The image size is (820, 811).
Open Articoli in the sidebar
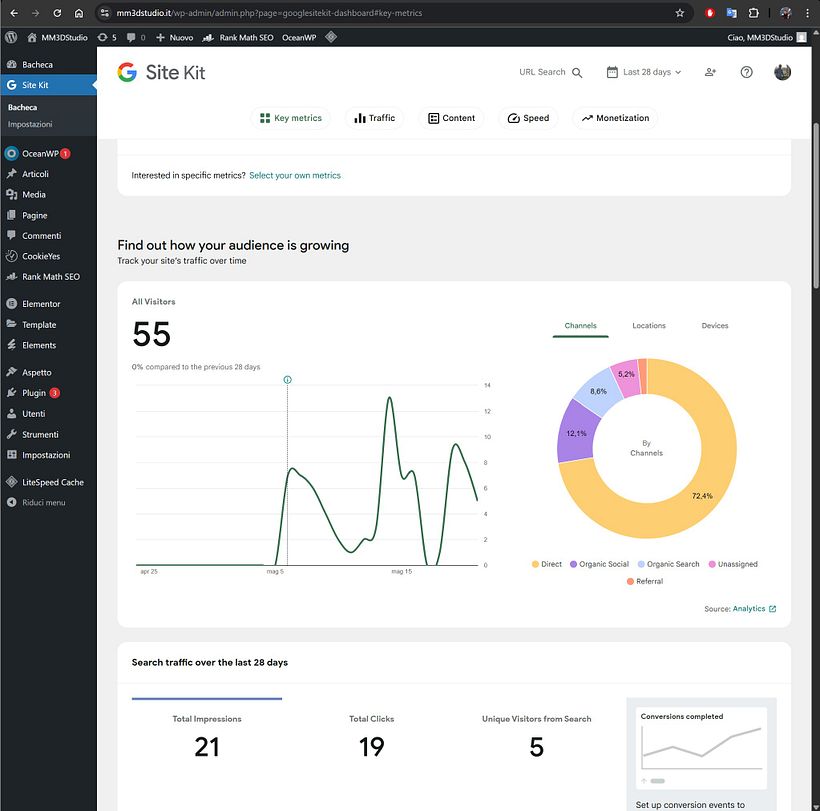coord(48,174)
